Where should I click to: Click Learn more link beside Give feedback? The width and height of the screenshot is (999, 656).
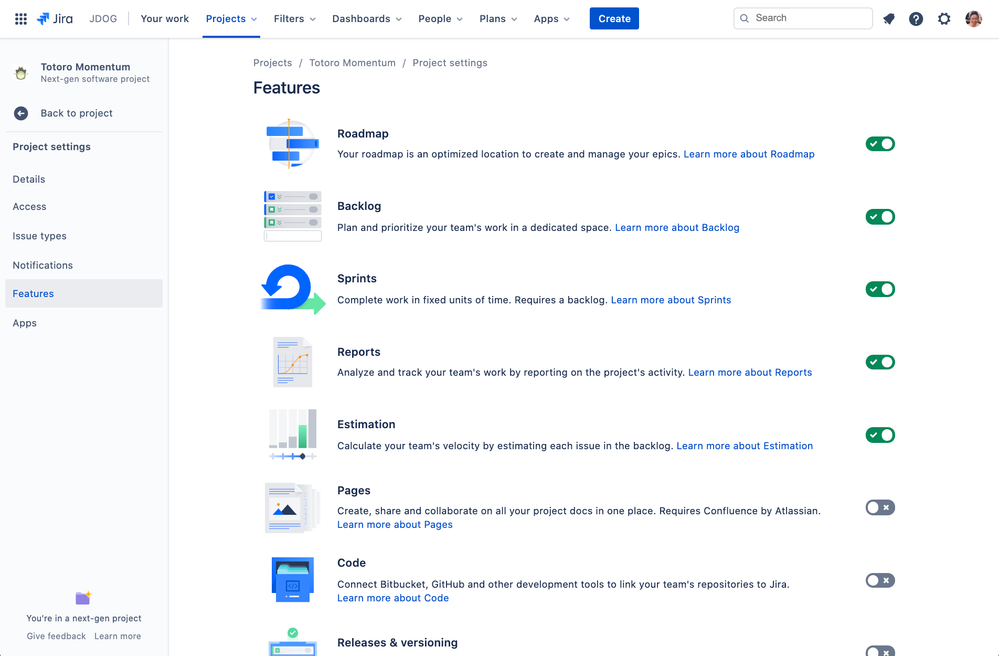118,636
